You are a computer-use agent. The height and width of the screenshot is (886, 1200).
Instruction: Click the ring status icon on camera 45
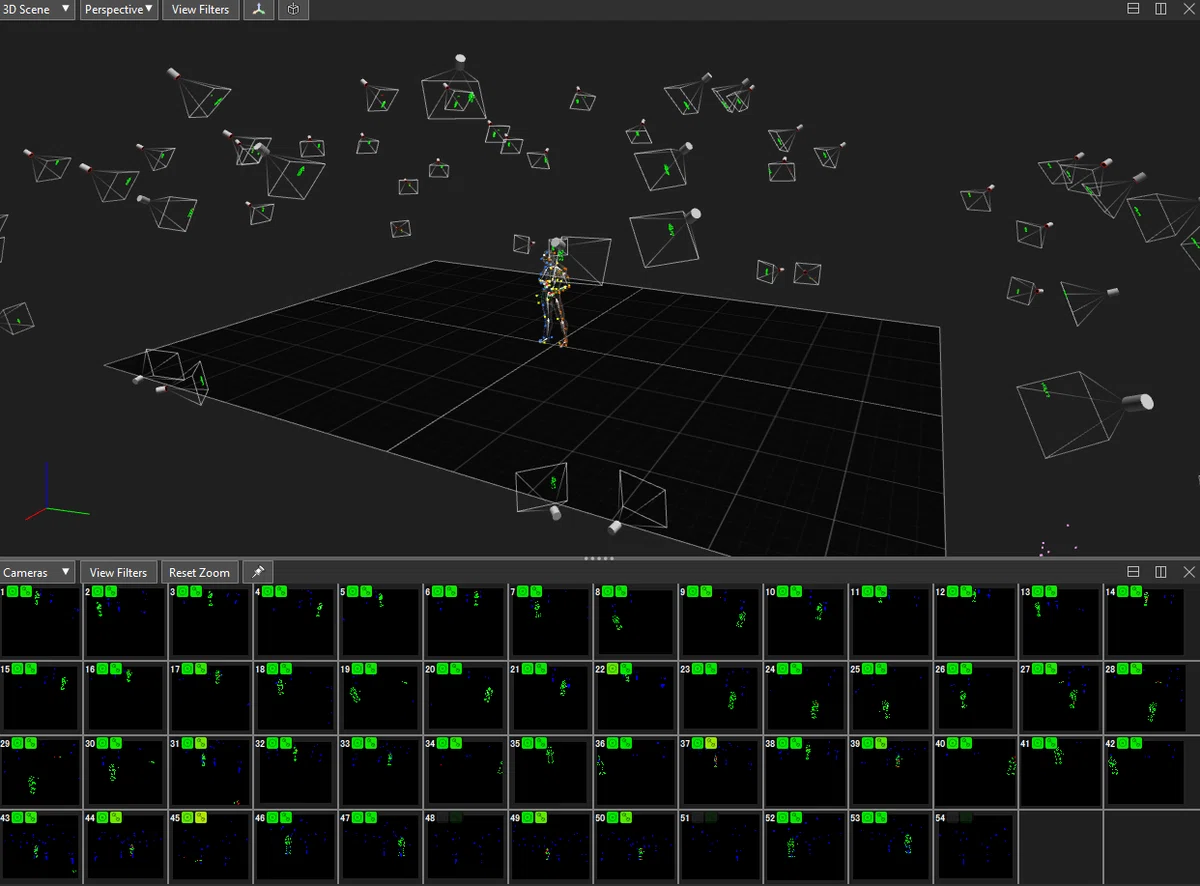click(x=187, y=818)
